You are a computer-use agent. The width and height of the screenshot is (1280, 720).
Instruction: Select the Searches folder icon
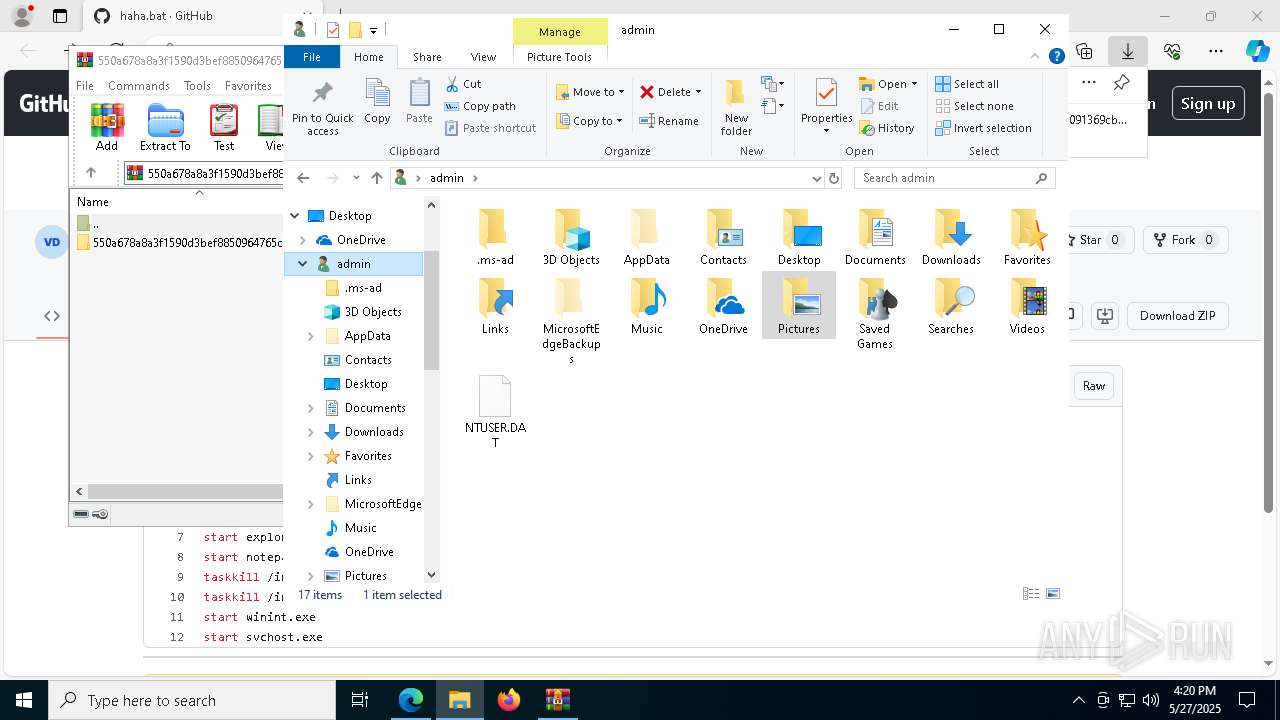[951, 299]
